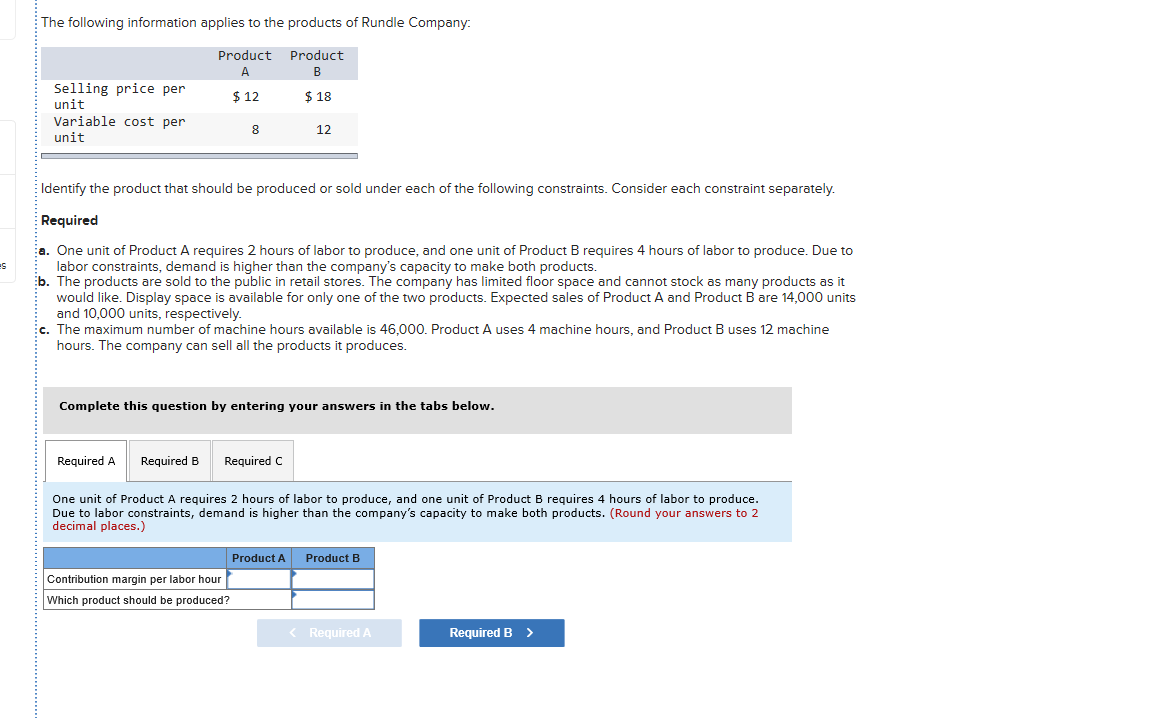Click the Product A answer column header
Viewport: 1171px width, 718px height.
tap(258, 558)
